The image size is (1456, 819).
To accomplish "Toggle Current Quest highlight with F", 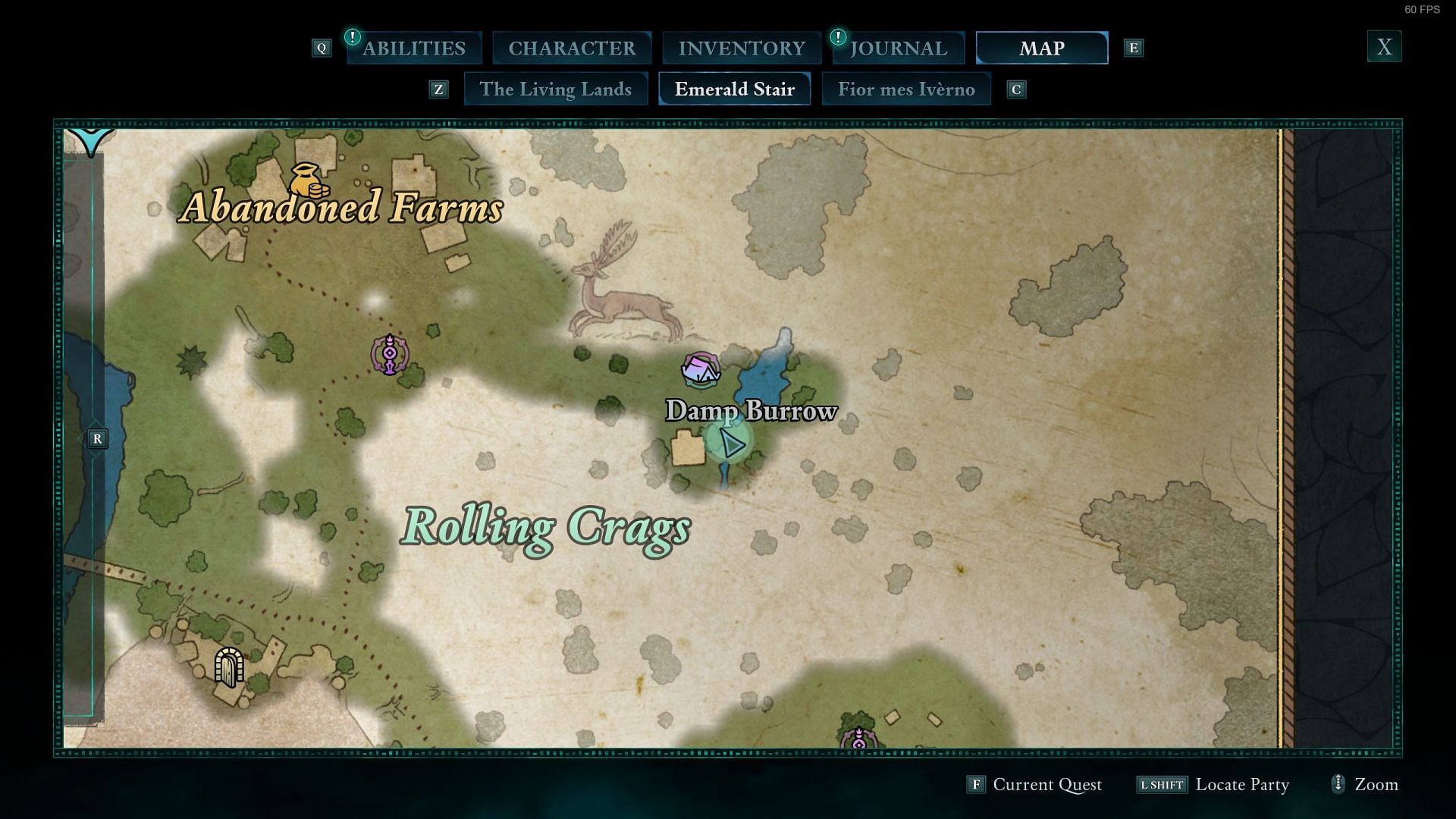I will point(1035,784).
